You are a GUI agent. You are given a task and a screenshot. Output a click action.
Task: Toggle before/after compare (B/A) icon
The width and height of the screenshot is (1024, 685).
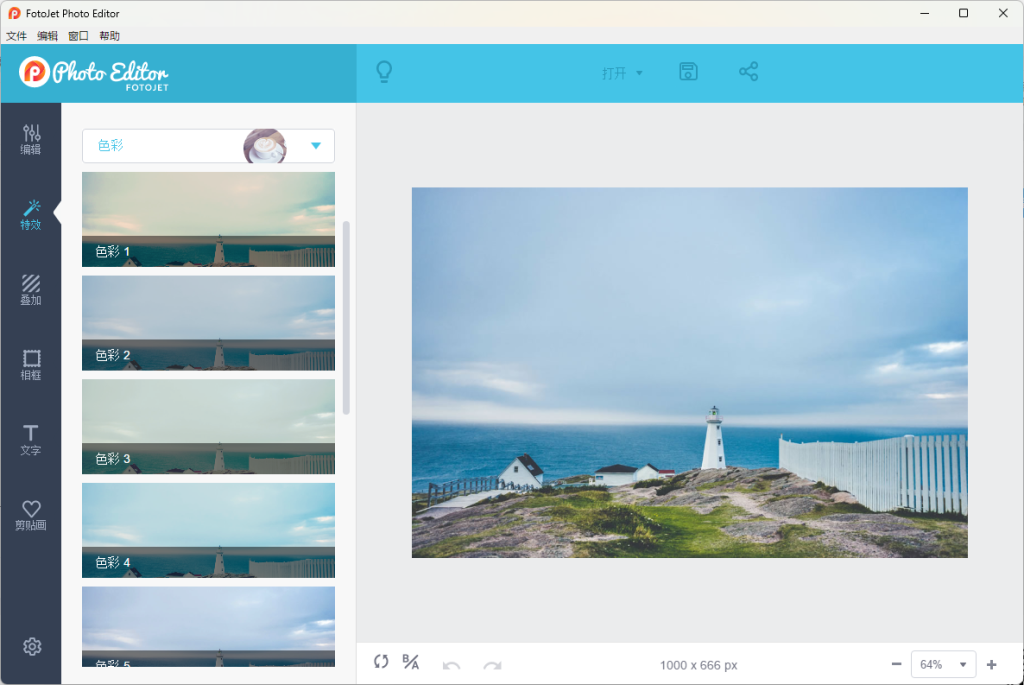pyautogui.click(x=410, y=662)
